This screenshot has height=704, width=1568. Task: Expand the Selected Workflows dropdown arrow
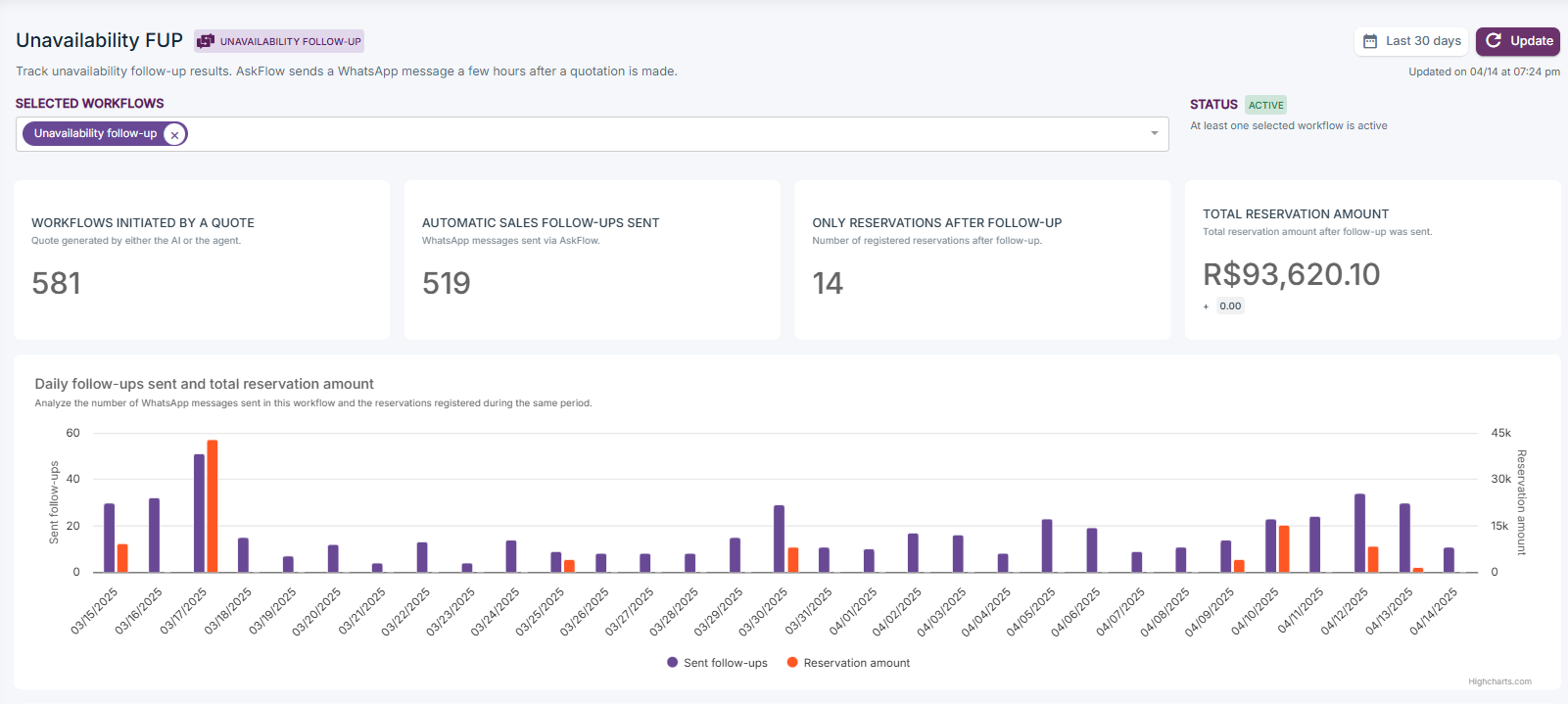click(x=1154, y=134)
